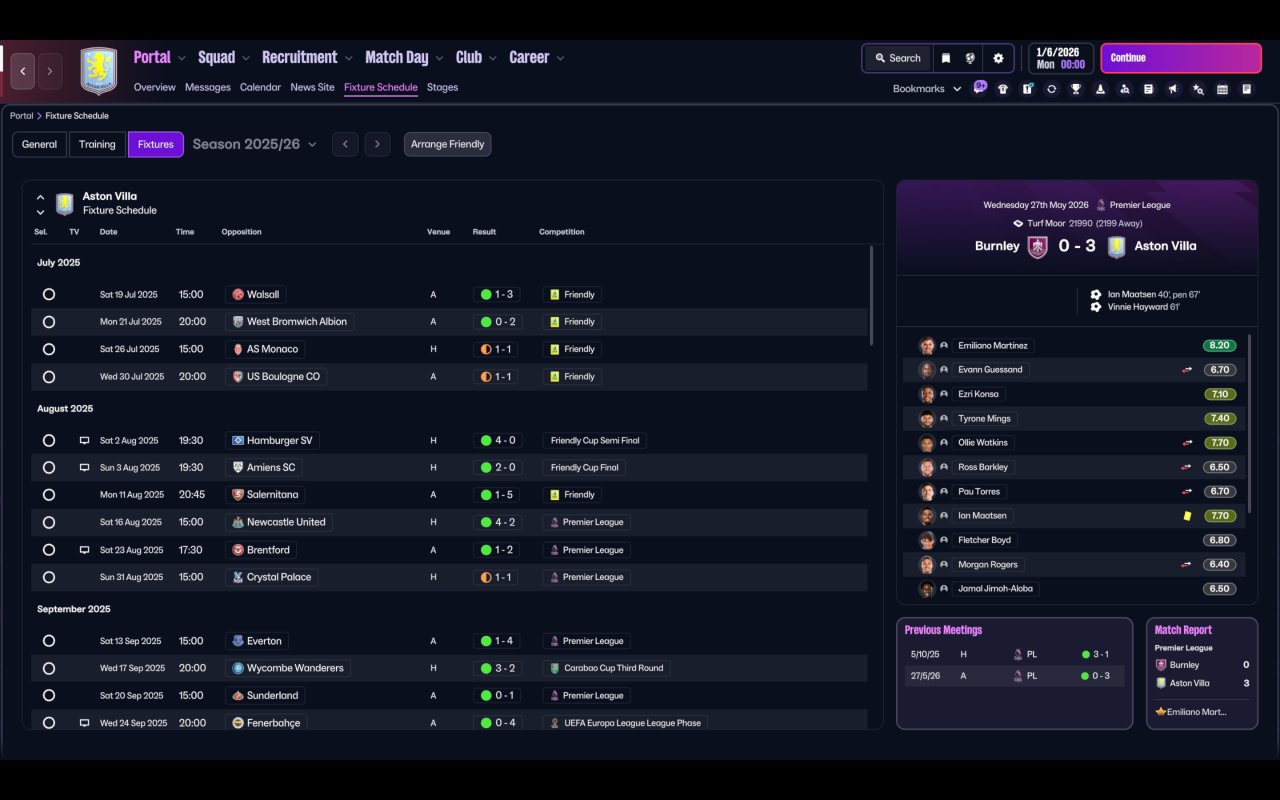This screenshot has width=1280, height=800.
Task: Go to the previous season with left arrow
Action: point(345,145)
